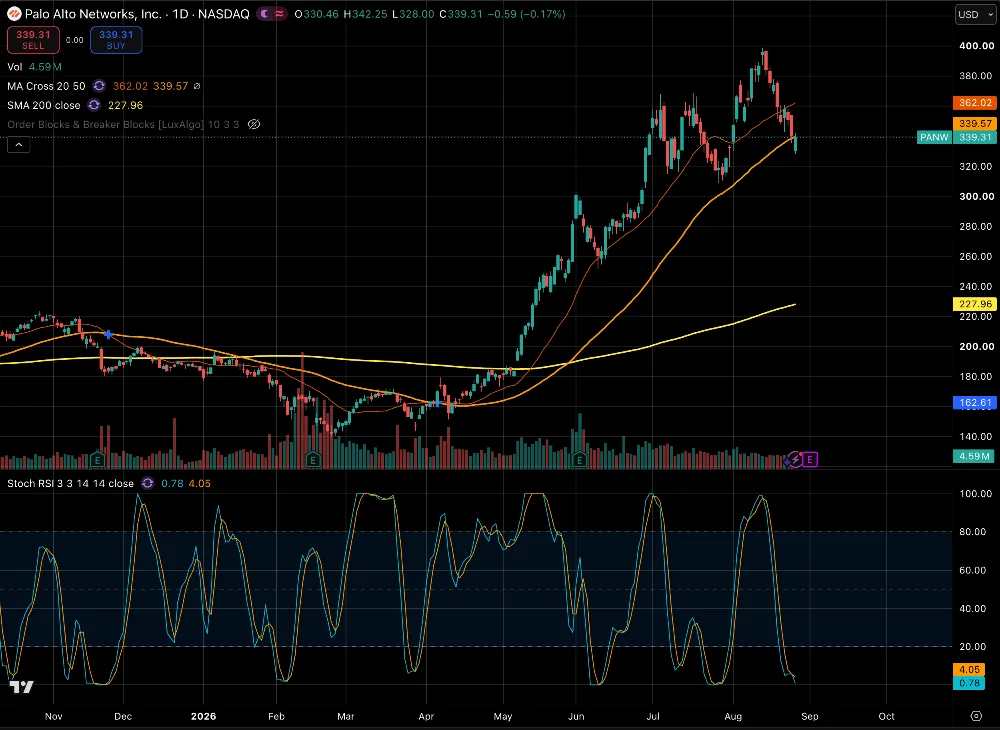Click the 339.31 current price tag
Image resolution: width=1000 pixels, height=730 pixels.
tap(974, 137)
